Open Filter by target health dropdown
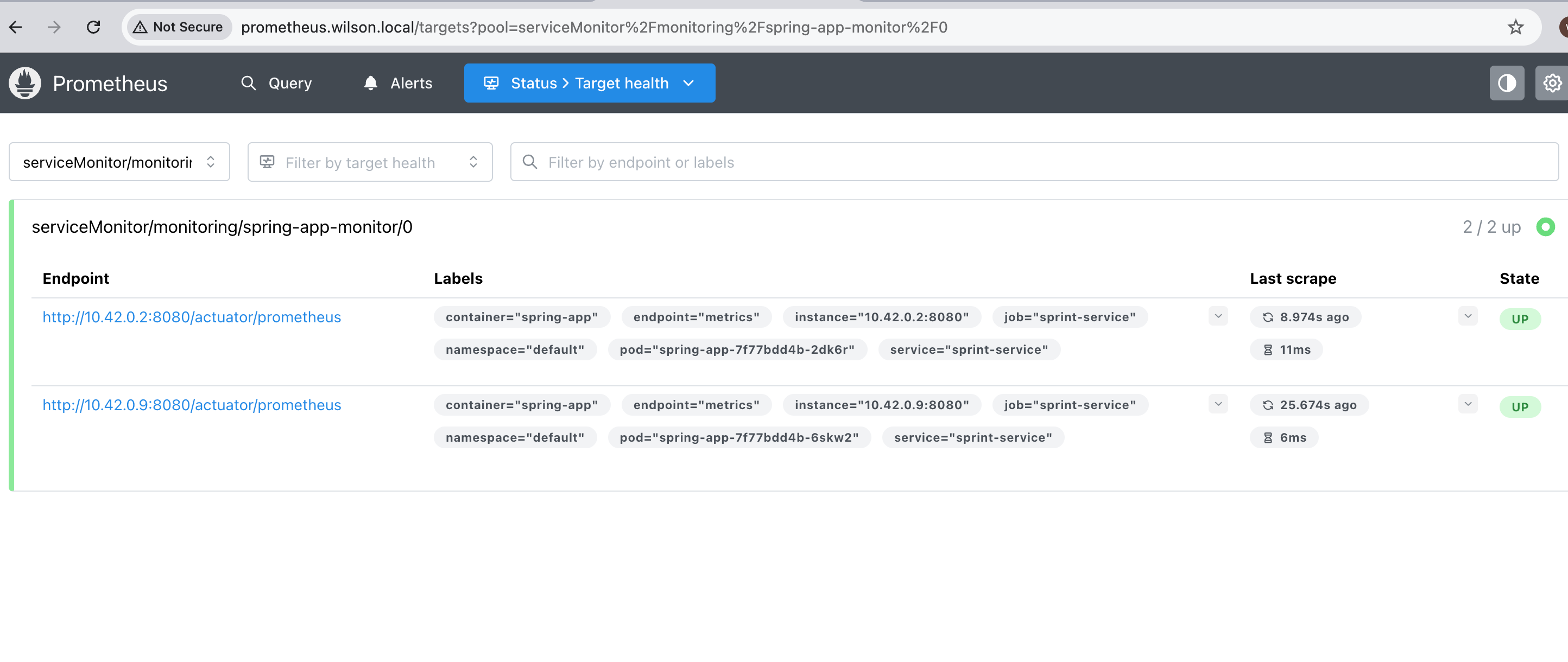This screenshot has height=662, width=1568. (x=370, y=162)
